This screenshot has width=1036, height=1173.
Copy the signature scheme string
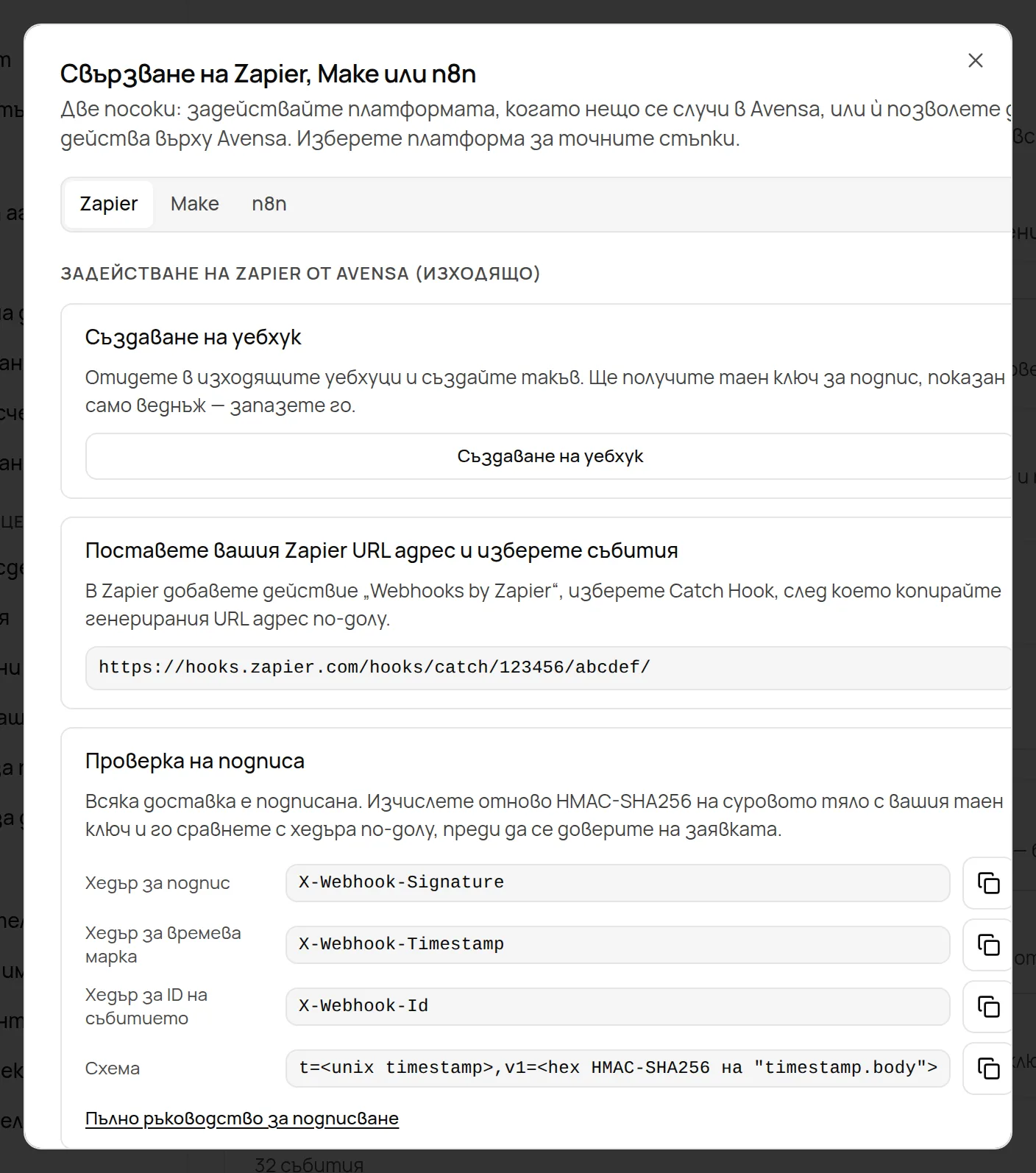(x=987, y=1069)
